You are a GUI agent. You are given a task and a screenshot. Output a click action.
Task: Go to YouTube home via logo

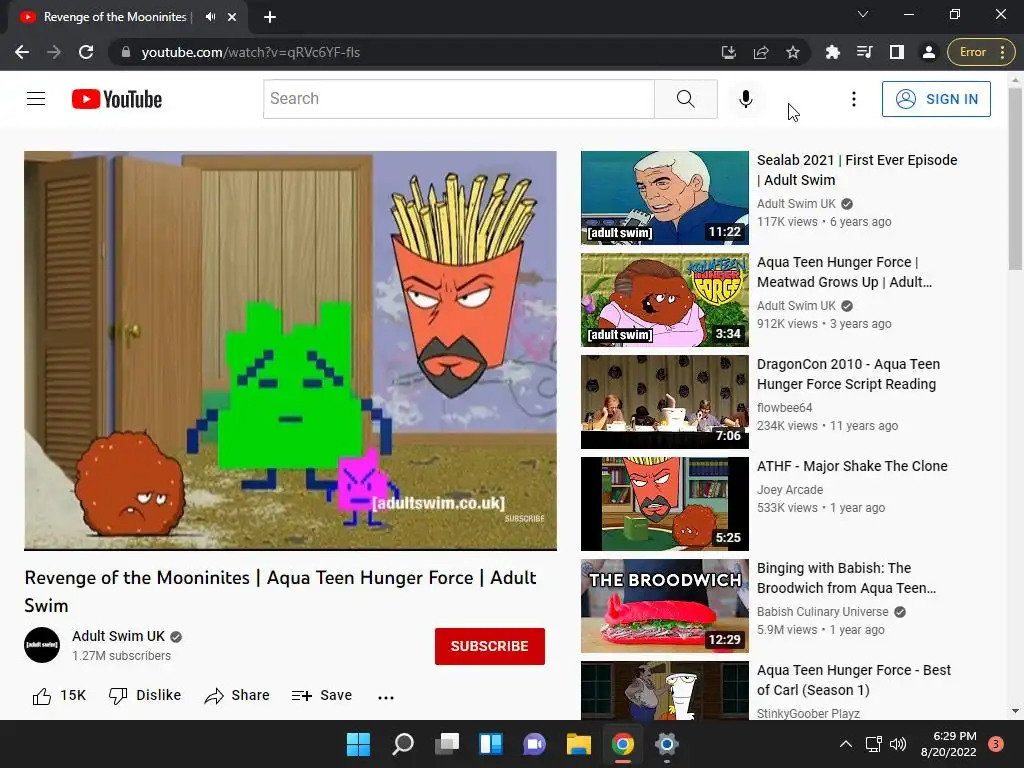coord(117,99)
